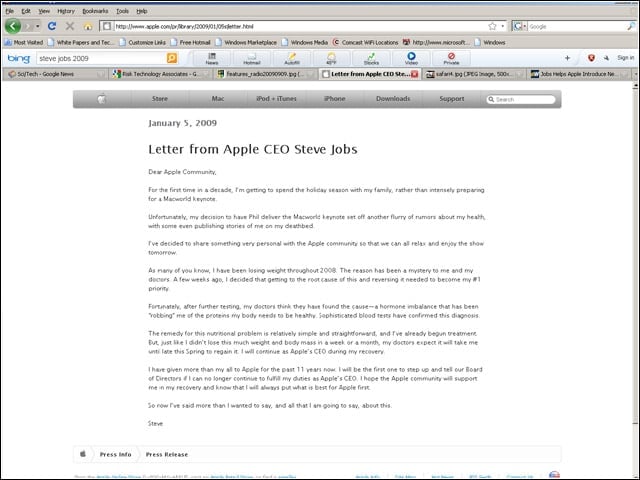Image resolution: width=640 pixels, height=480 pixels.
Task: Open Support in Apple navigation bar
Action: pyautogui.click(x=451, y=99)
